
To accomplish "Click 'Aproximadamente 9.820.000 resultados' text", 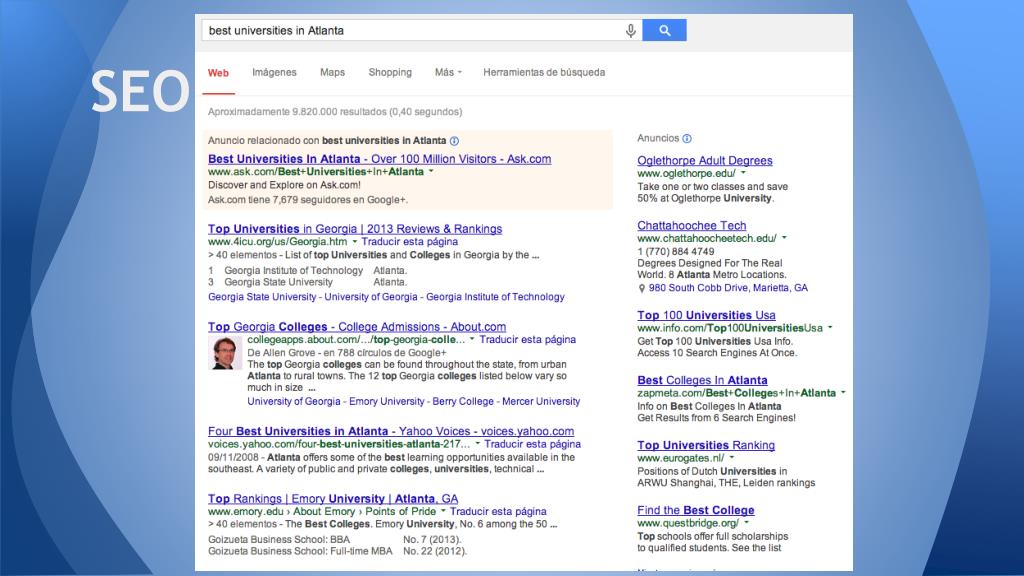I will [x=335, y=112].
